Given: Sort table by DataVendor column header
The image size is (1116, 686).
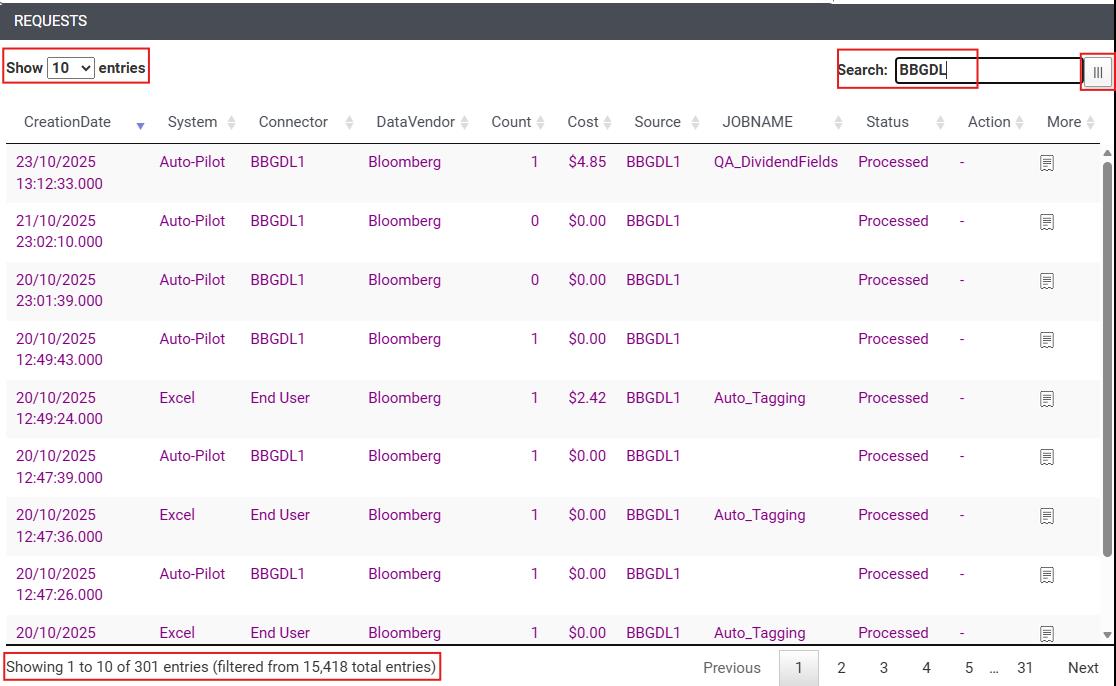Looking at the screenshot, I should pos(415,122).
